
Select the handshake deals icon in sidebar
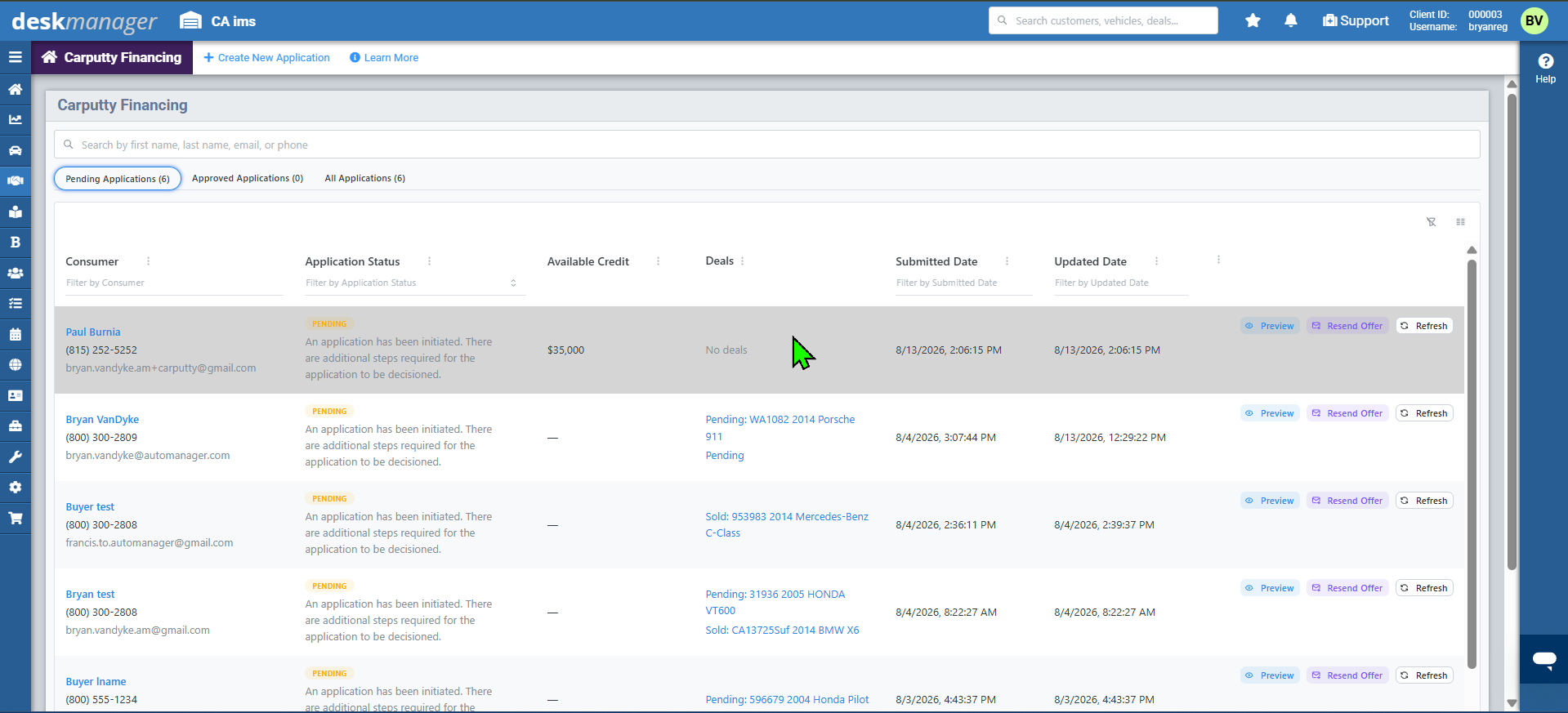click(x=15, y=180)
